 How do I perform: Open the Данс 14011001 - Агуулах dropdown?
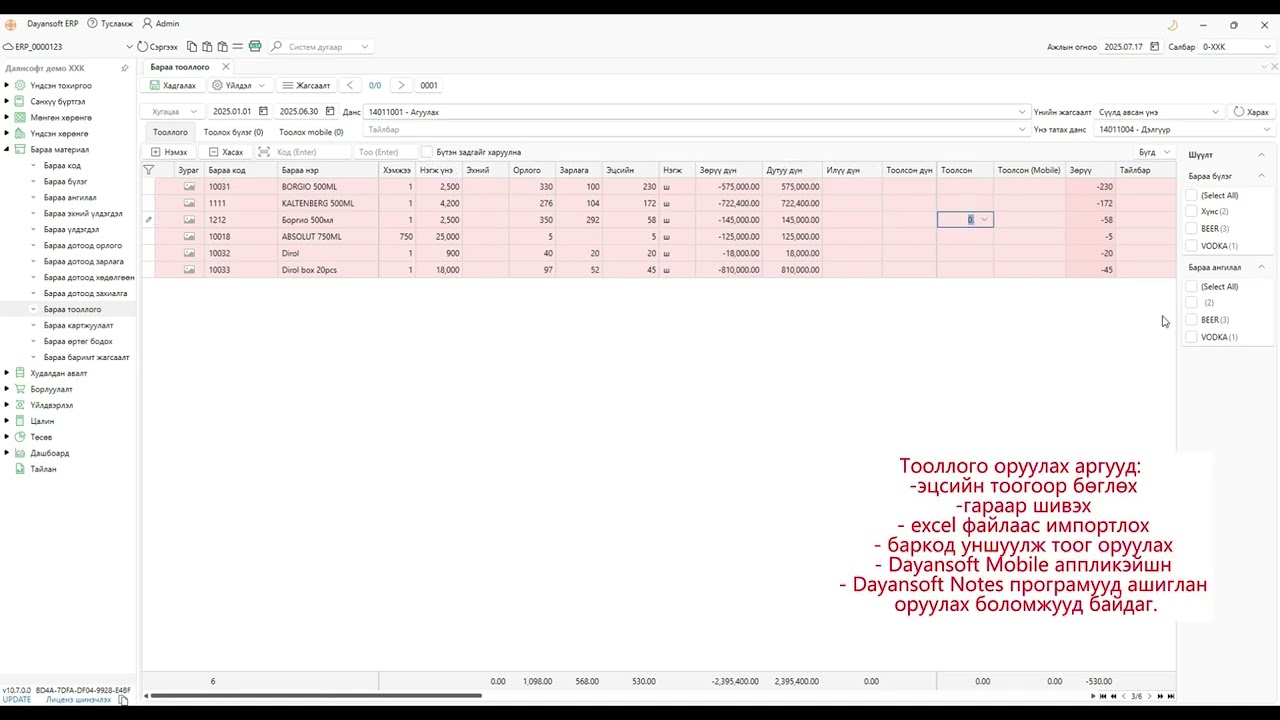(x=696, y=112)
